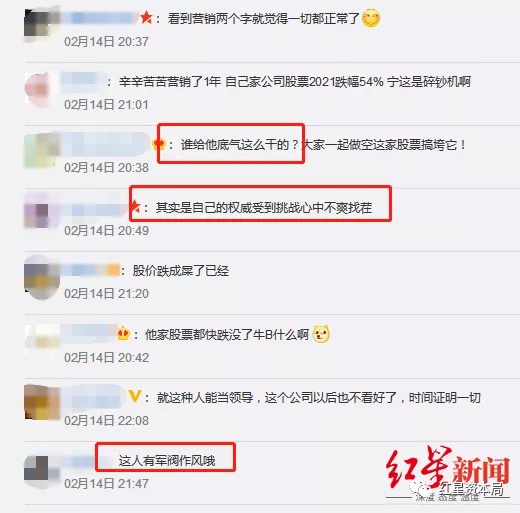
Task: Click the smiling emoji after 正常了
Action: 371,18
